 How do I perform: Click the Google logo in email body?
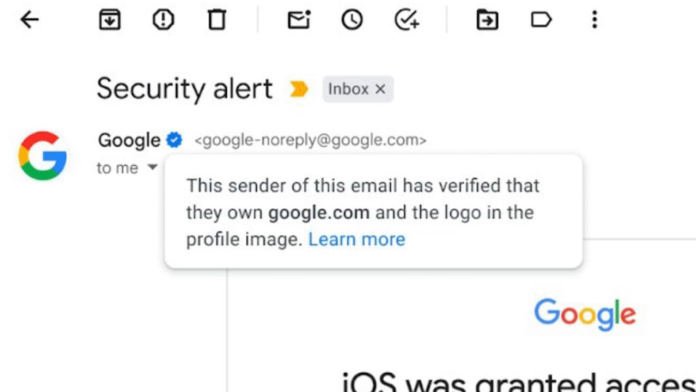(585, 314)
